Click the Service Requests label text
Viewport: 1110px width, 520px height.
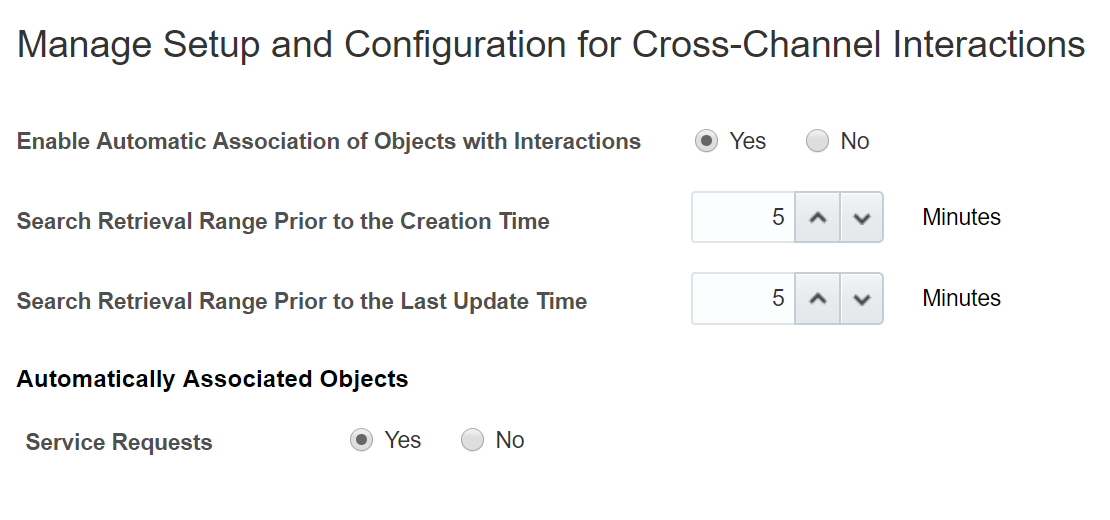(x=119, y=442)
